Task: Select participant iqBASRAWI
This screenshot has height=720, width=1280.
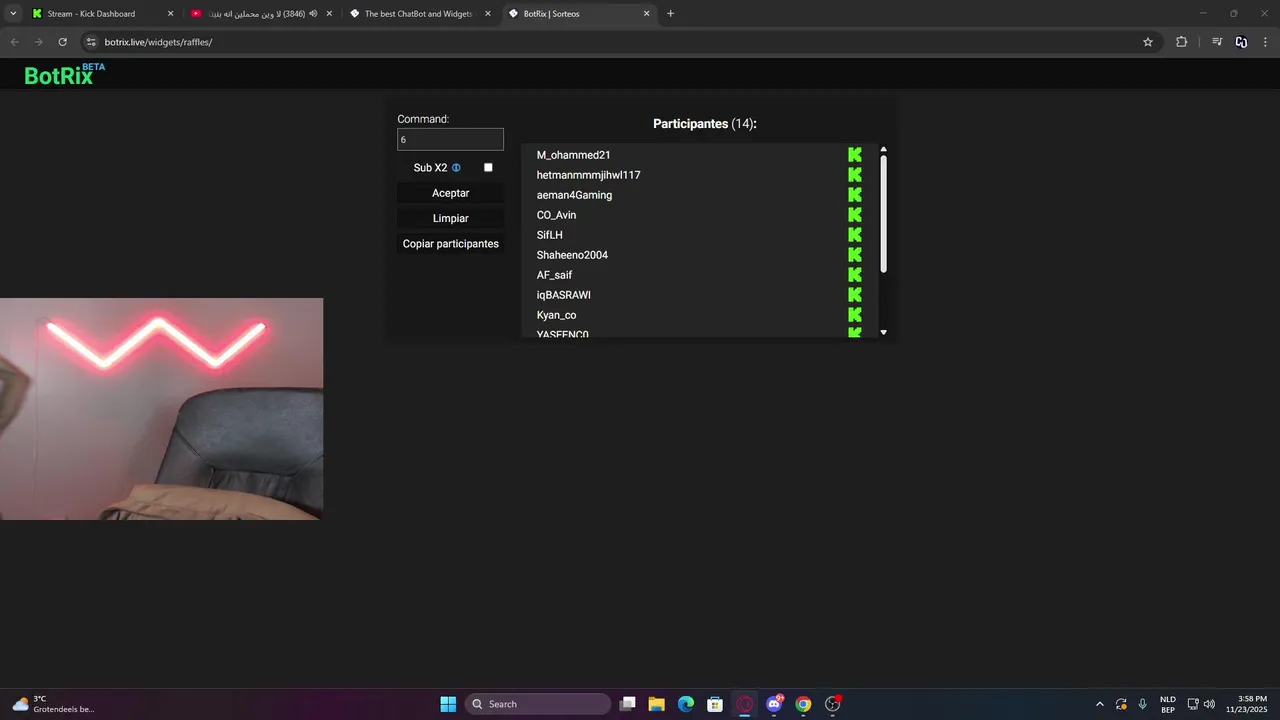Action: click(x=563, y=295)
